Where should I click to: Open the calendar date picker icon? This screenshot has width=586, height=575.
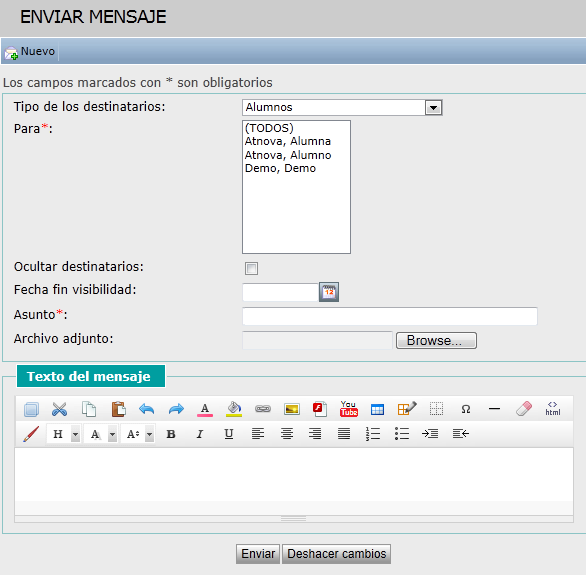[329, 292]
